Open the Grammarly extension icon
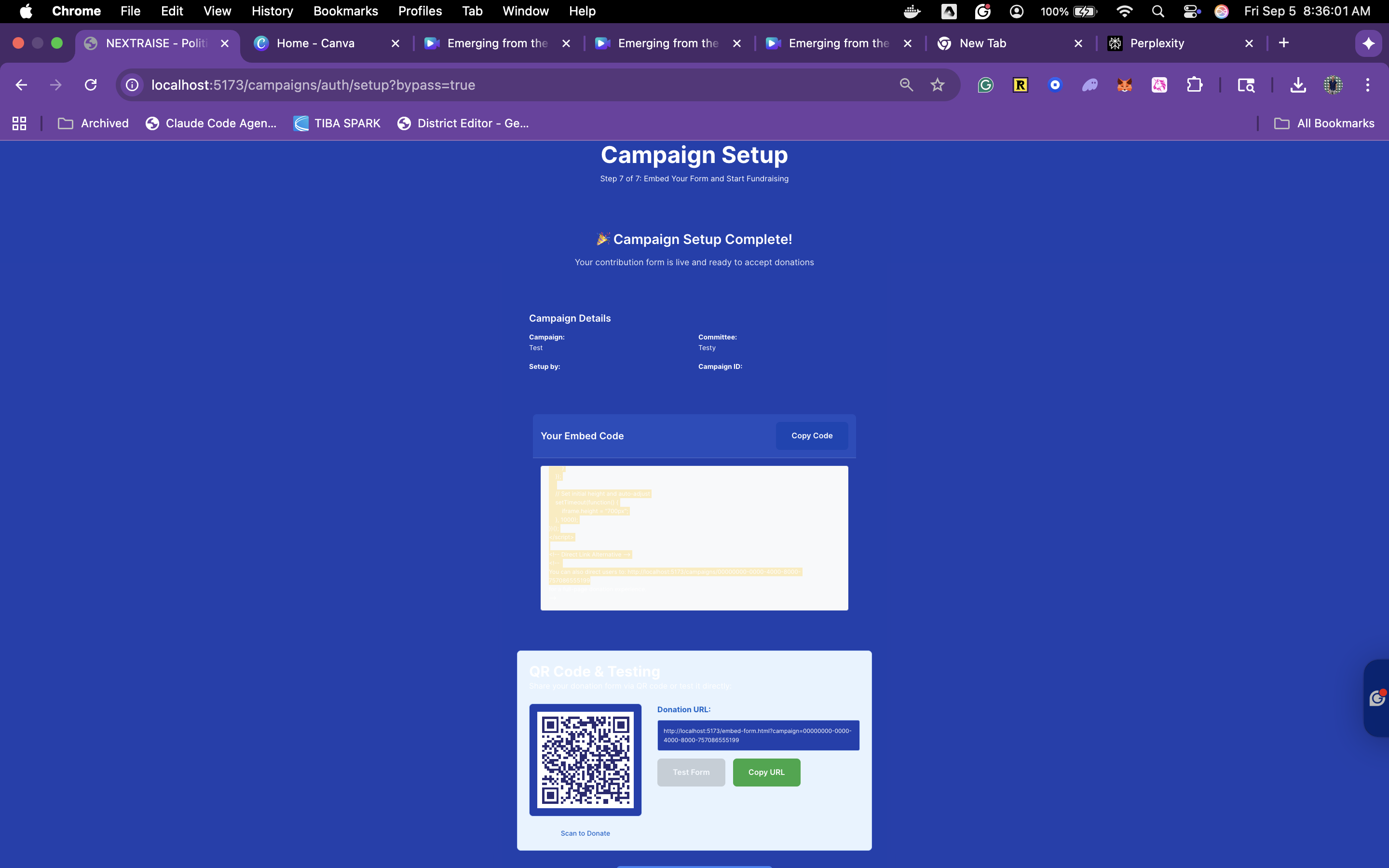The image size is (1389, 868). (x=985, y=85)
